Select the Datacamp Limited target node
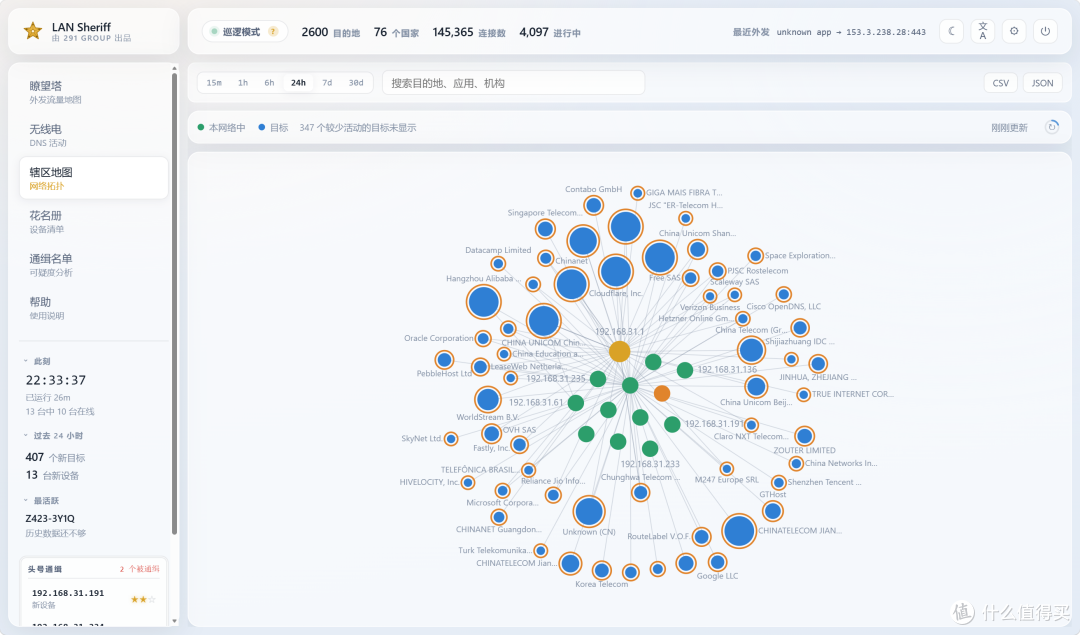Viewport: 1080px width, 635px height. (x=498, y=264)
